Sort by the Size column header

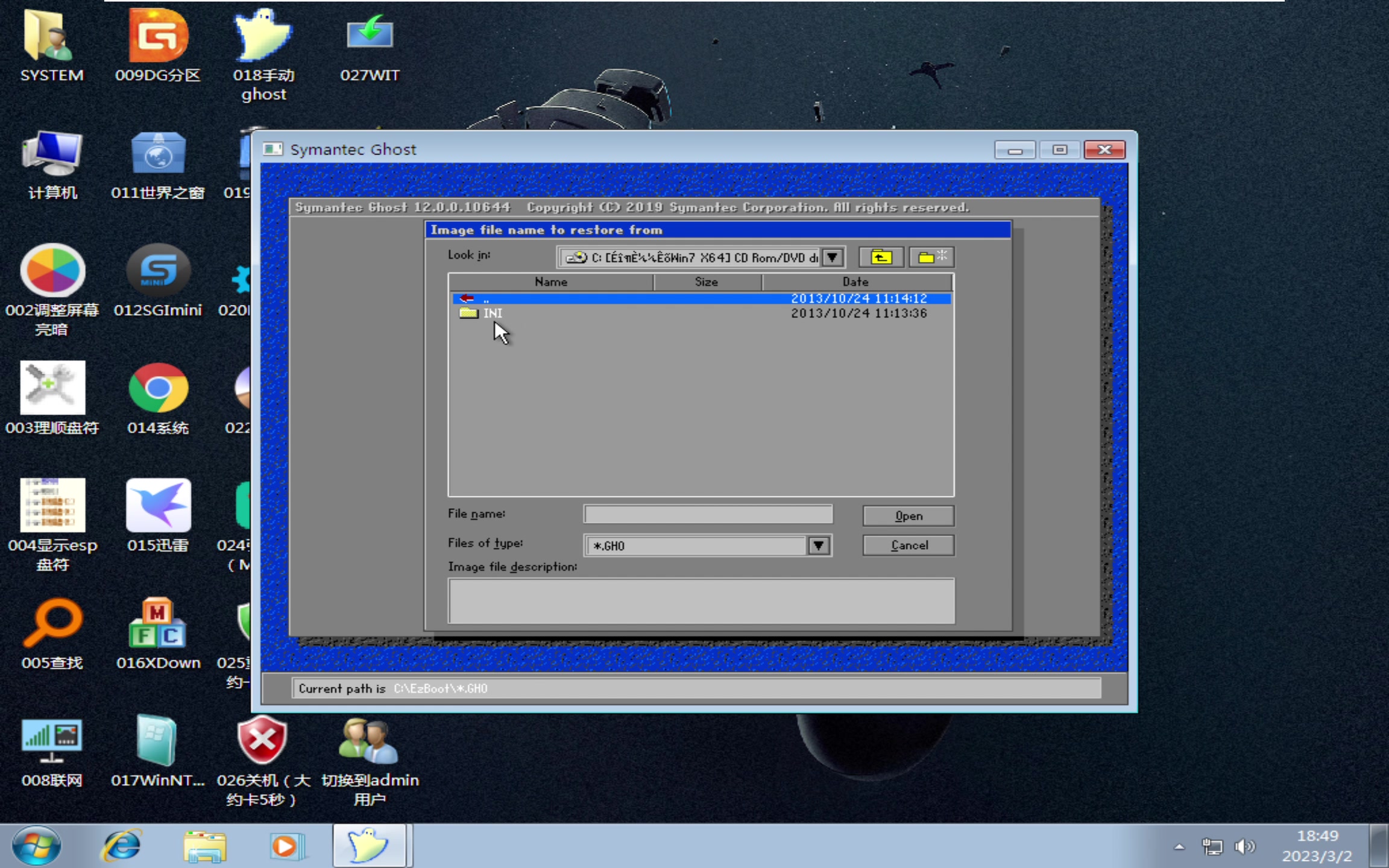707,281
